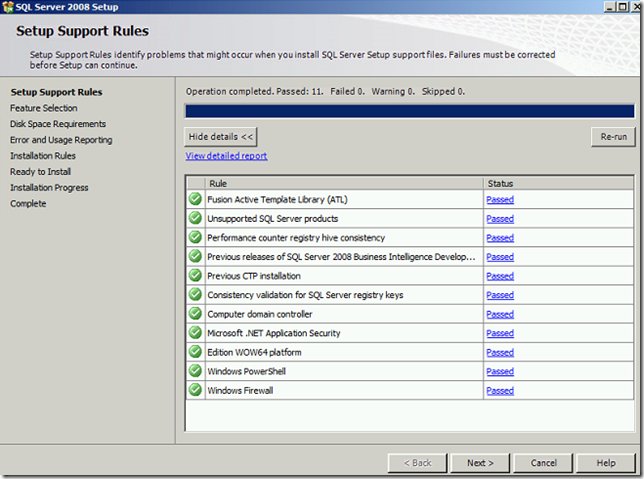
Task: Select Windows PowerShell rule text
Action: 246,371
